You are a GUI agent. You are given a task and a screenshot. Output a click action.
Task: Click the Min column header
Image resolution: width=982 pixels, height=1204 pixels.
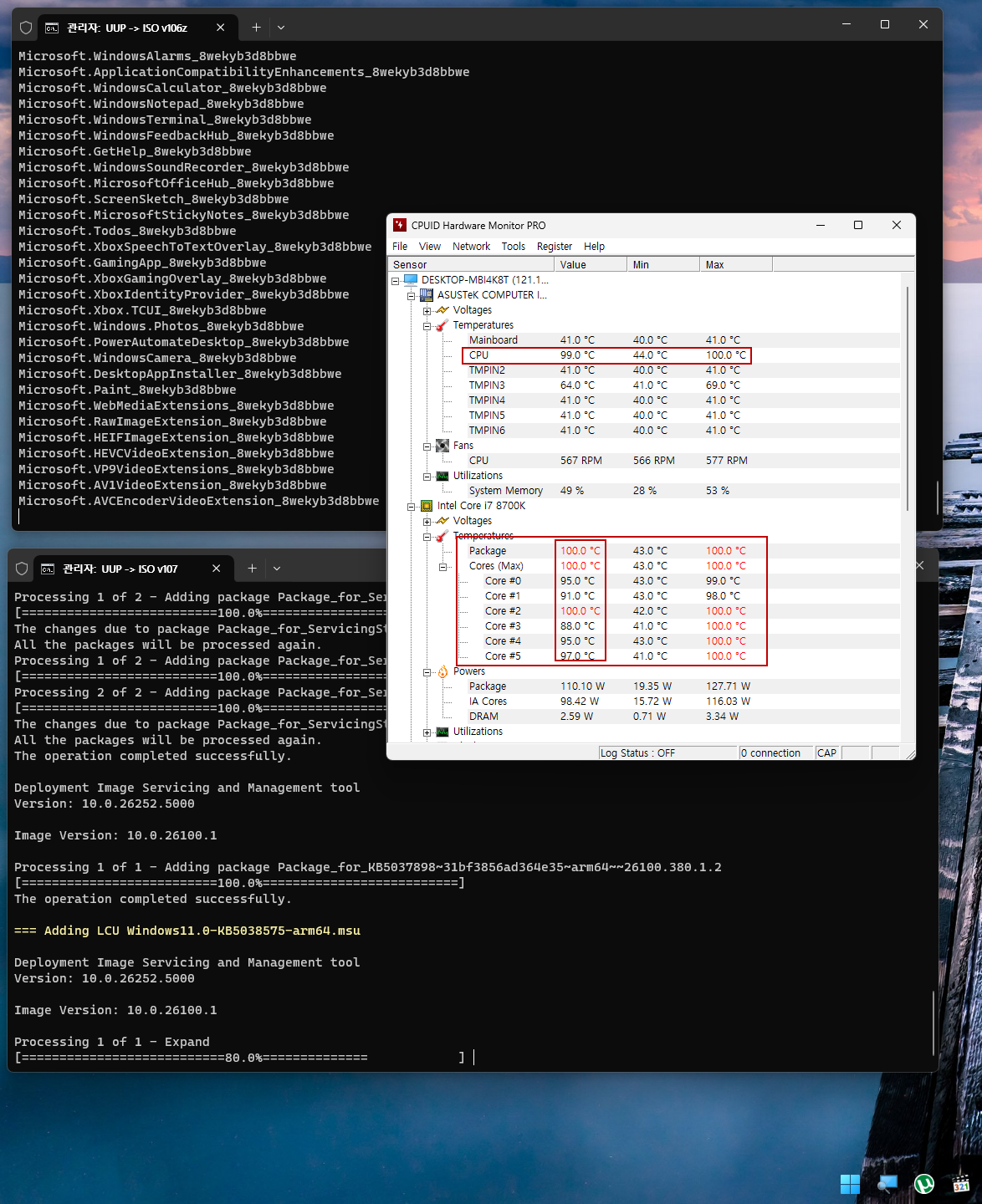coord(663,264)
